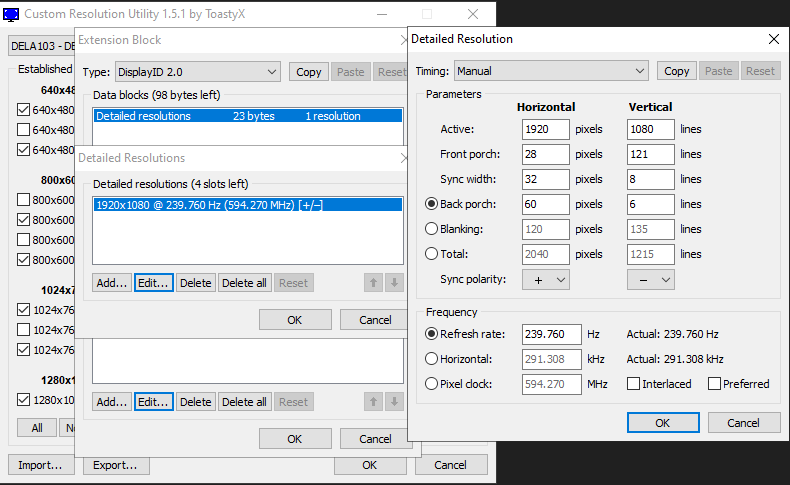
Task: Click the Custom Resolution Utility title bar icon
Action: [11, 14]
